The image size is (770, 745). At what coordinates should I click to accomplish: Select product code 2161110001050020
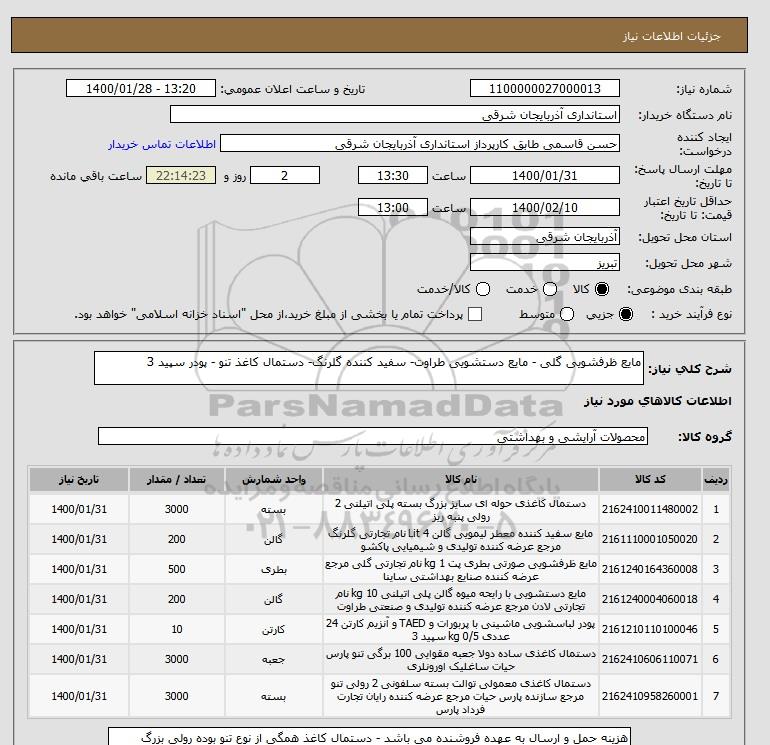(650, 539)
